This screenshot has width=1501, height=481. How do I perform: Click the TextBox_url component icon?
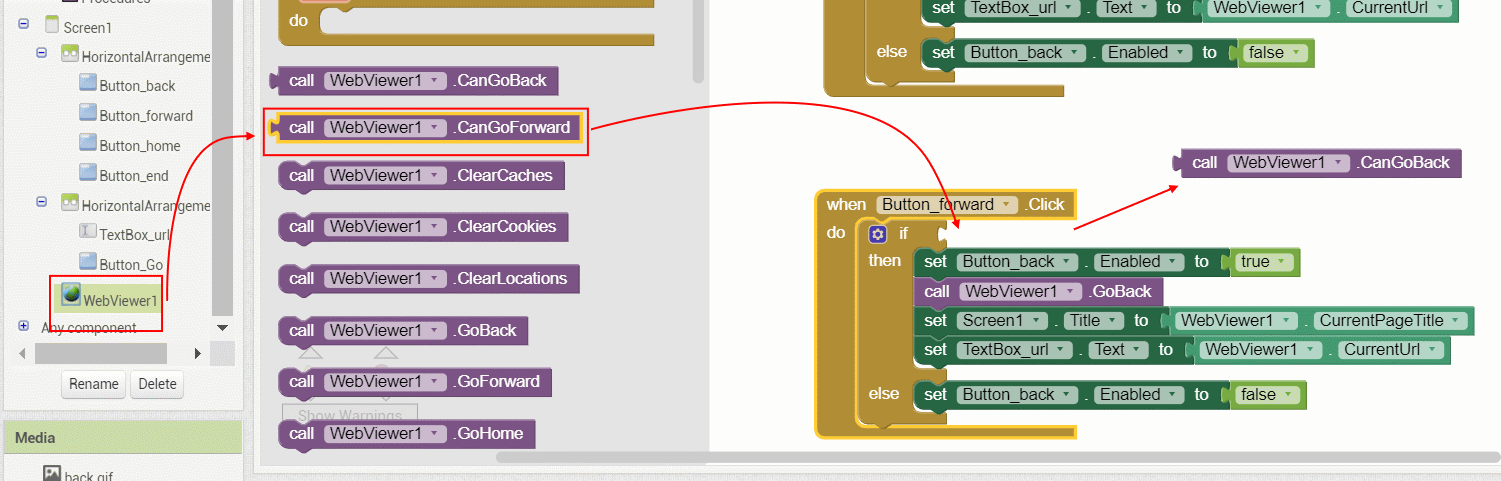88,233
